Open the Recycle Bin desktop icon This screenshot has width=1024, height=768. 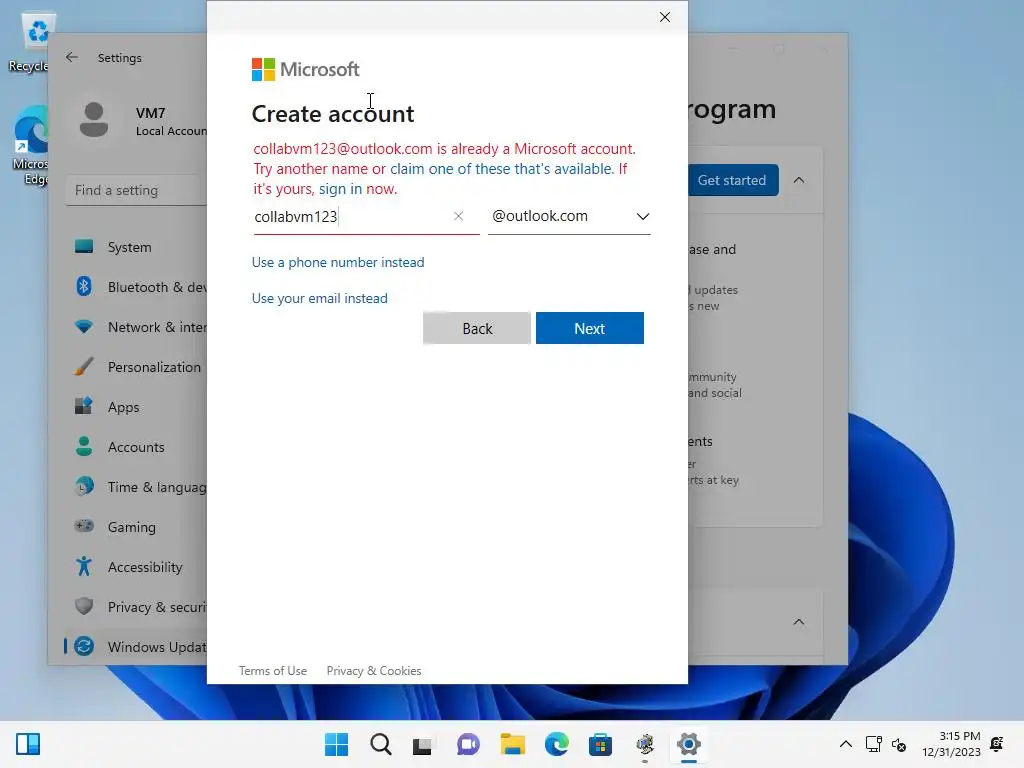click(29, 43)
